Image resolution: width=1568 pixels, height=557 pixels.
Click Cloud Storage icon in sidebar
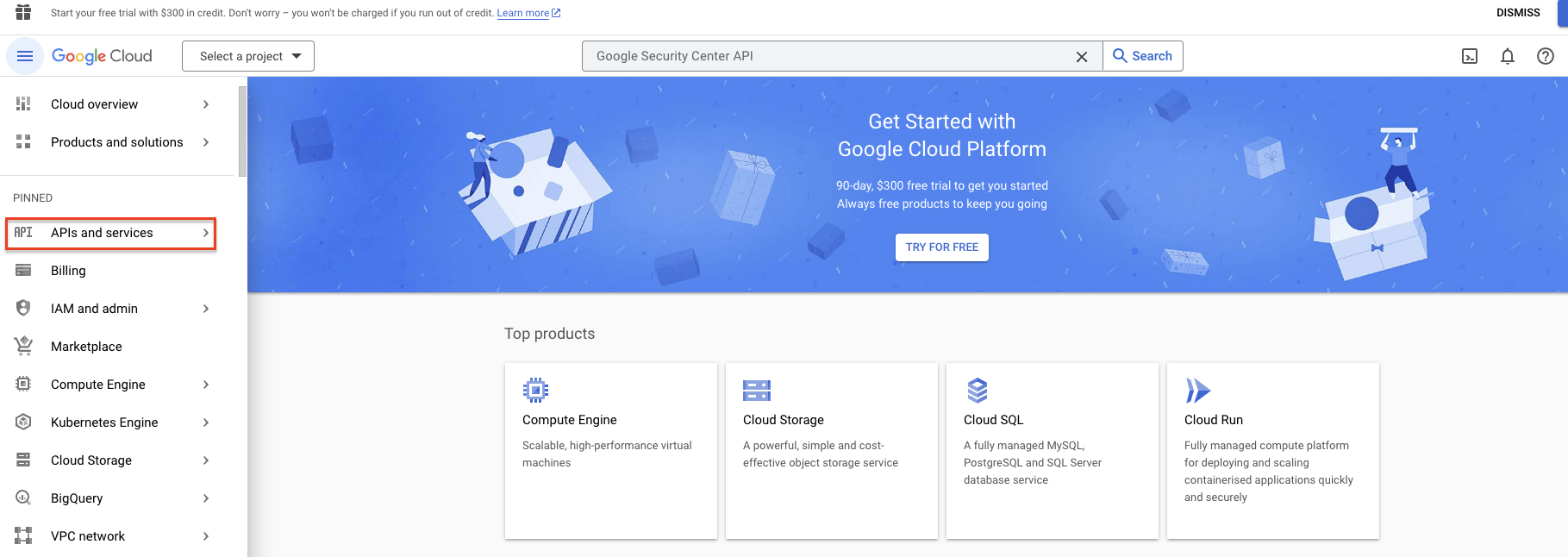(23, 460)
